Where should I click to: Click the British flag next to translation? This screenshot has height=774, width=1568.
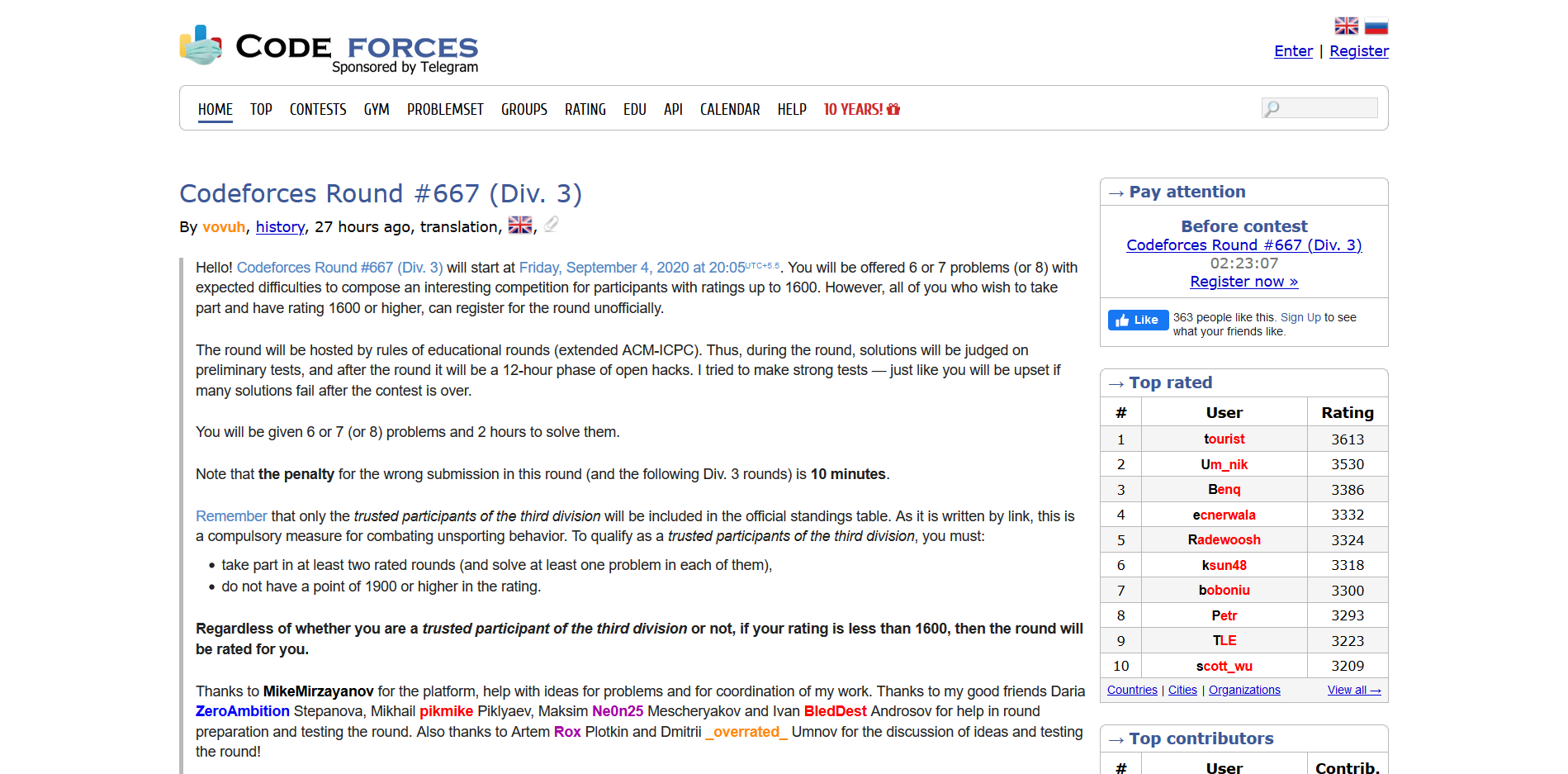(519, 225)
